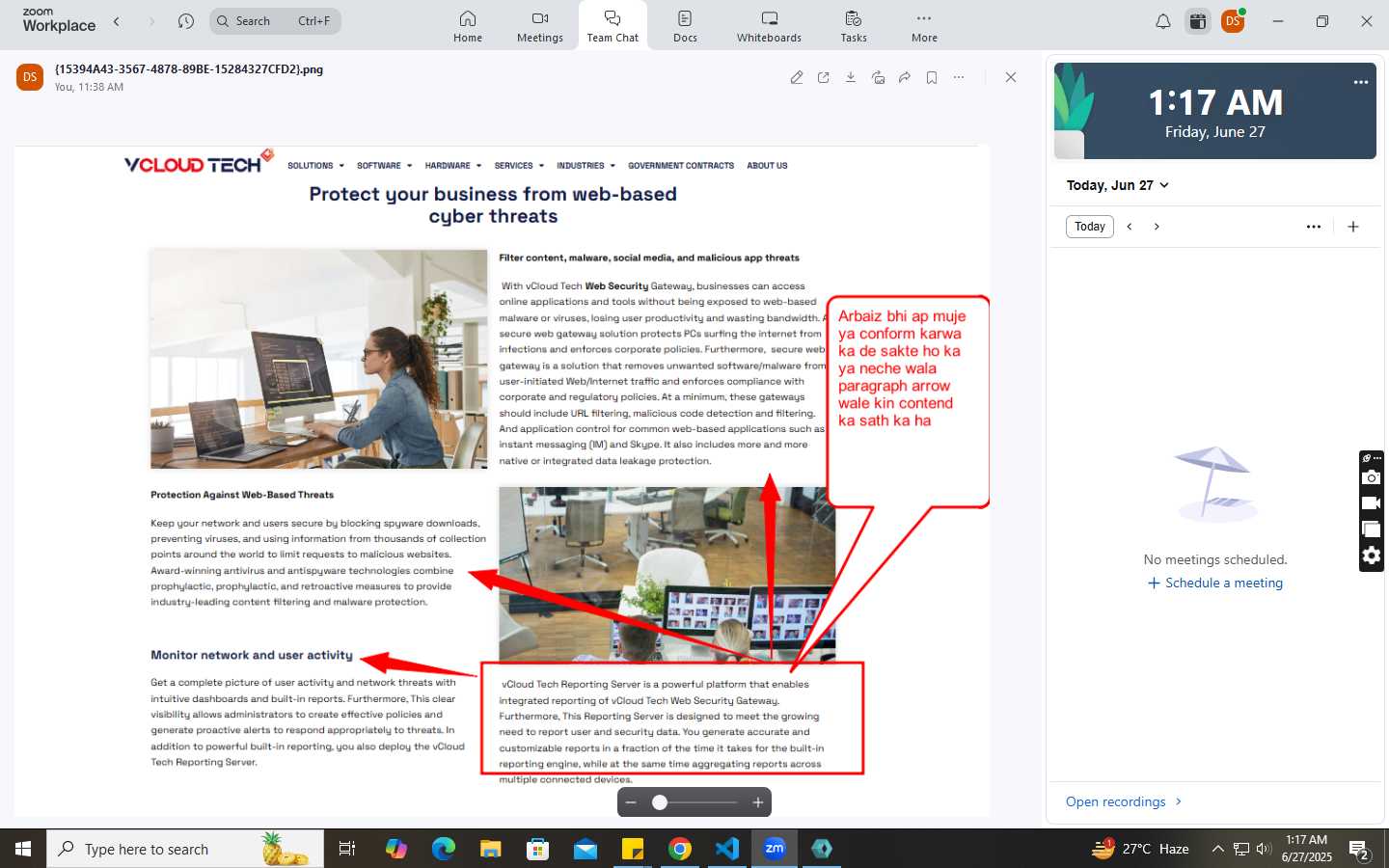
Task: Bookmark this image
Action: [932, 77]
